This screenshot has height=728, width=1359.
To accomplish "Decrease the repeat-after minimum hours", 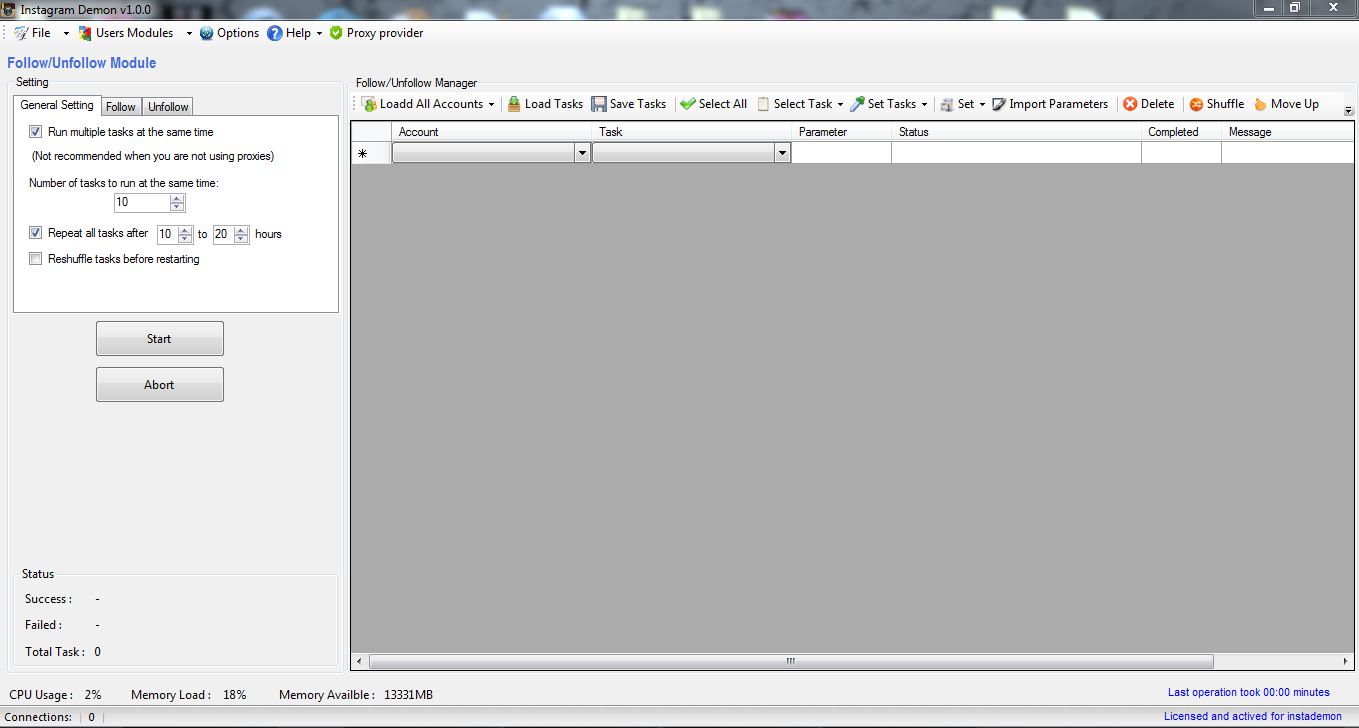I will point(185,239).
